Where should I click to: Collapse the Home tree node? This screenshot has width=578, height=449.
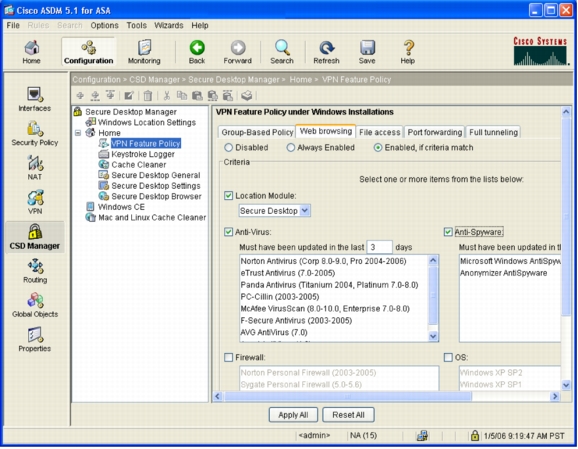pos(78,133)
